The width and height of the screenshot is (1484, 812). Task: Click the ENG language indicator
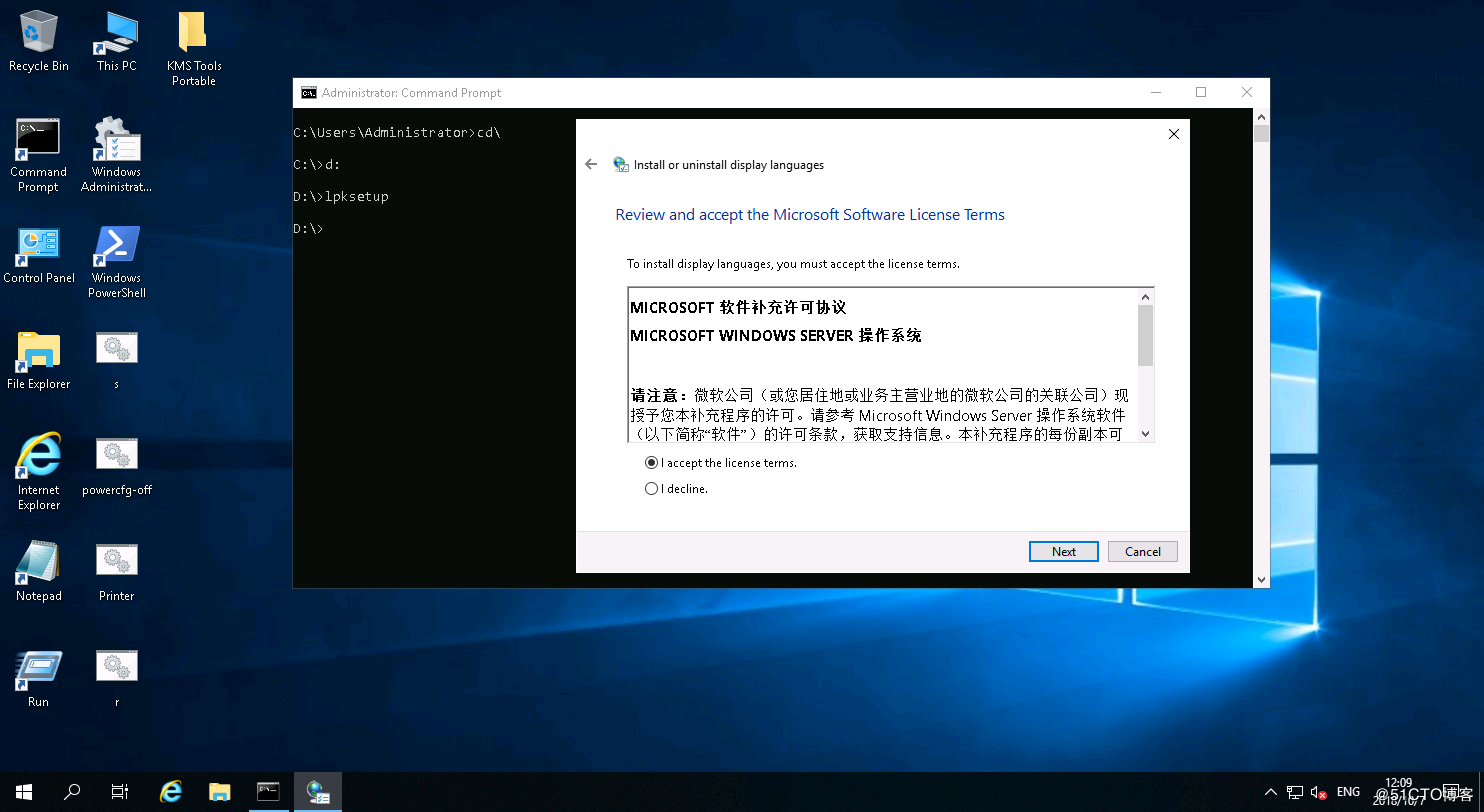[1348, 792]
